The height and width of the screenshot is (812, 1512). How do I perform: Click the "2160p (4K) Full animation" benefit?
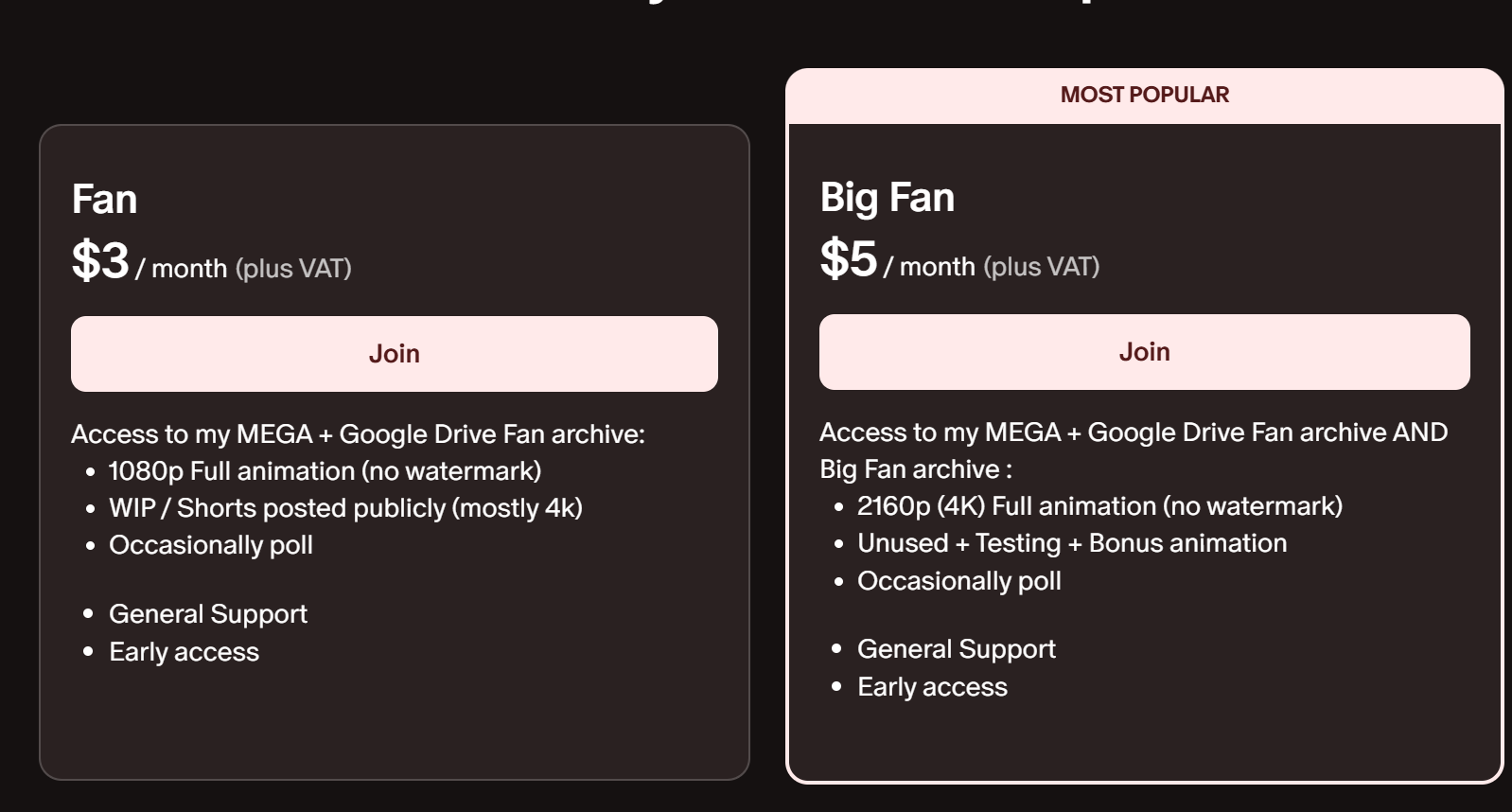coord(1099,506)
